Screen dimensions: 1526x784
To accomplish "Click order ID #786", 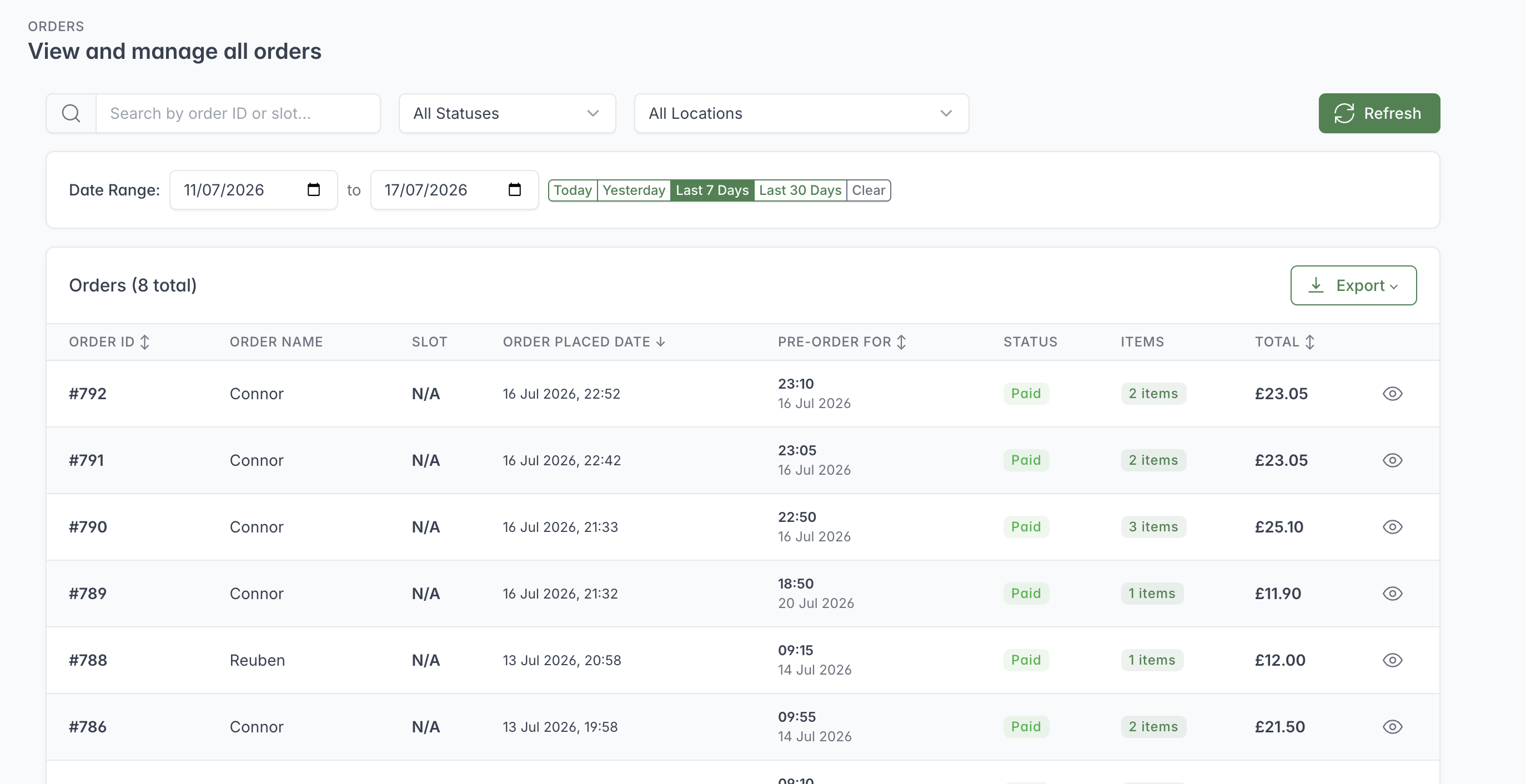I will [88, 727].
